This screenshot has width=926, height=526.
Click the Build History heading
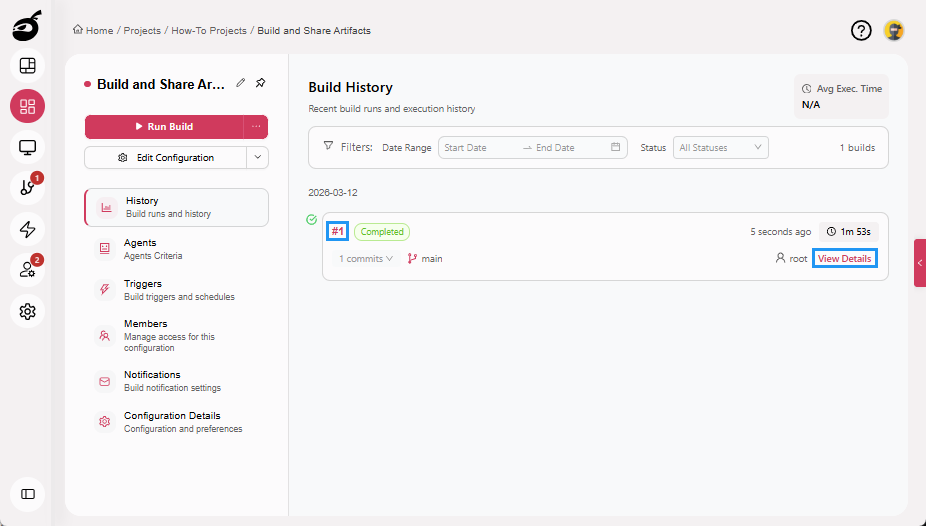pos(350,87)
